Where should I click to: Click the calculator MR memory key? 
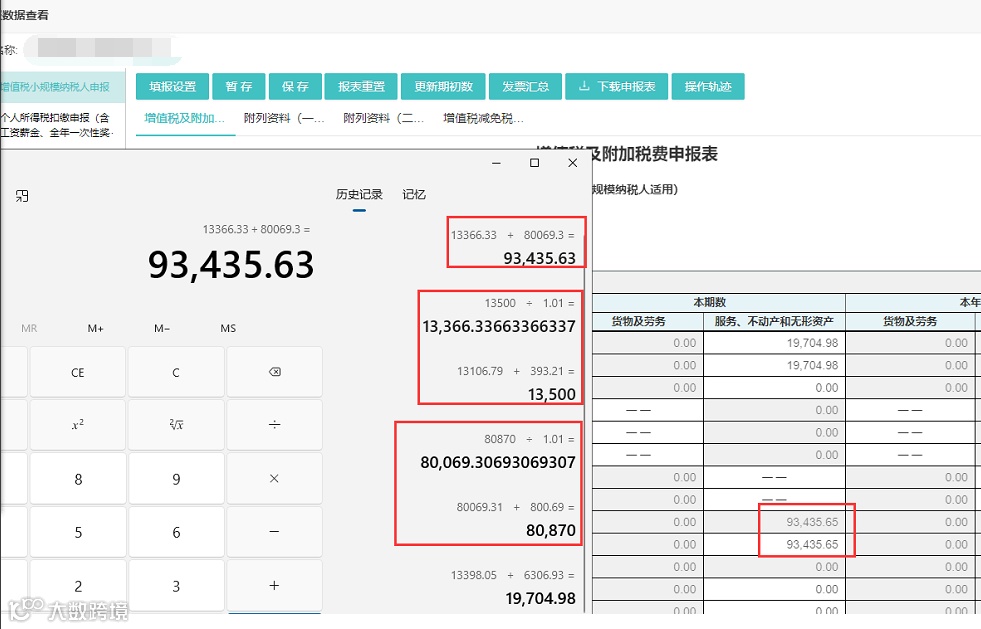pos(29,328)
